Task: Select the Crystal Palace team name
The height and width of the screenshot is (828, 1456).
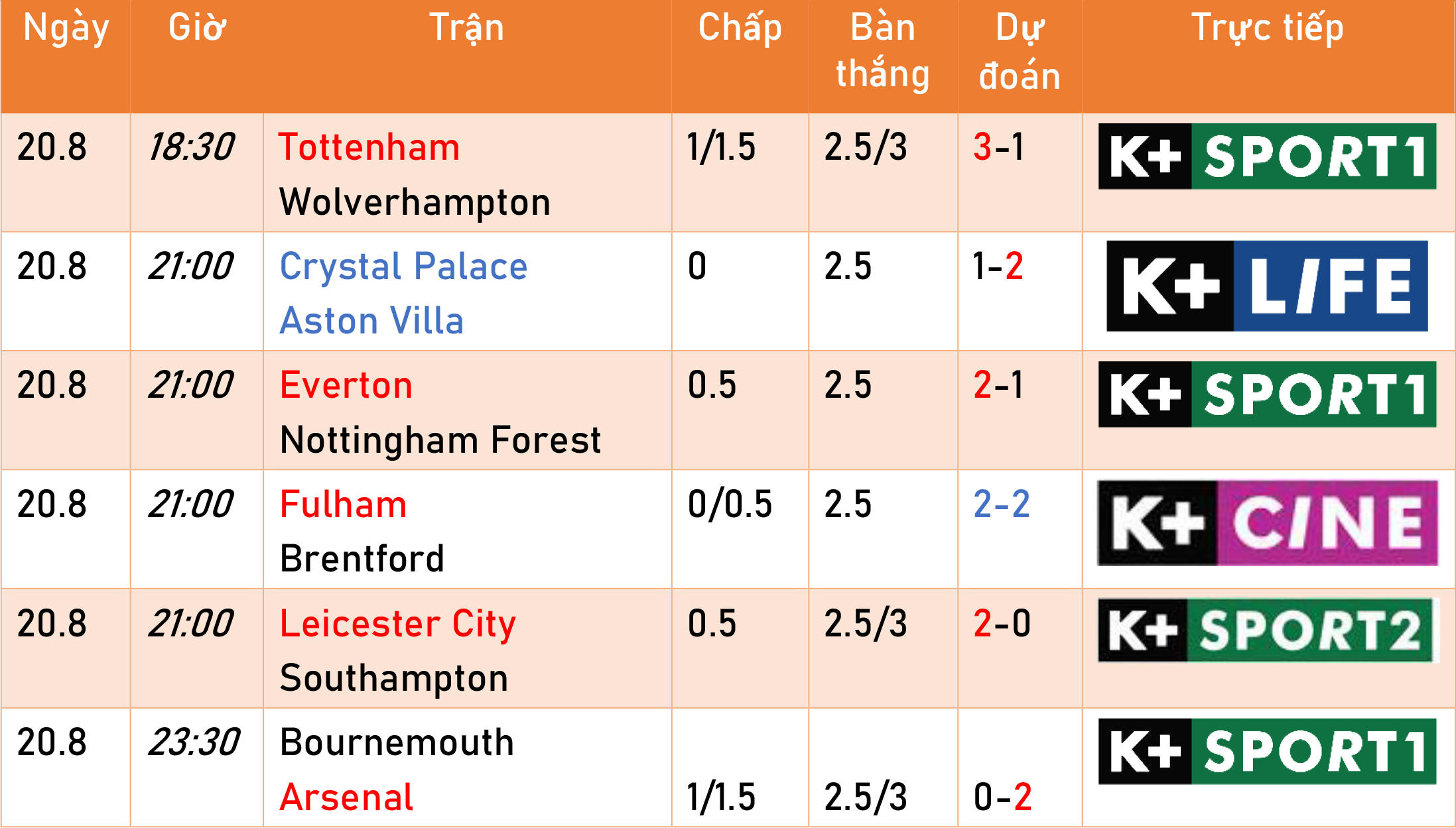Action: 403,268
